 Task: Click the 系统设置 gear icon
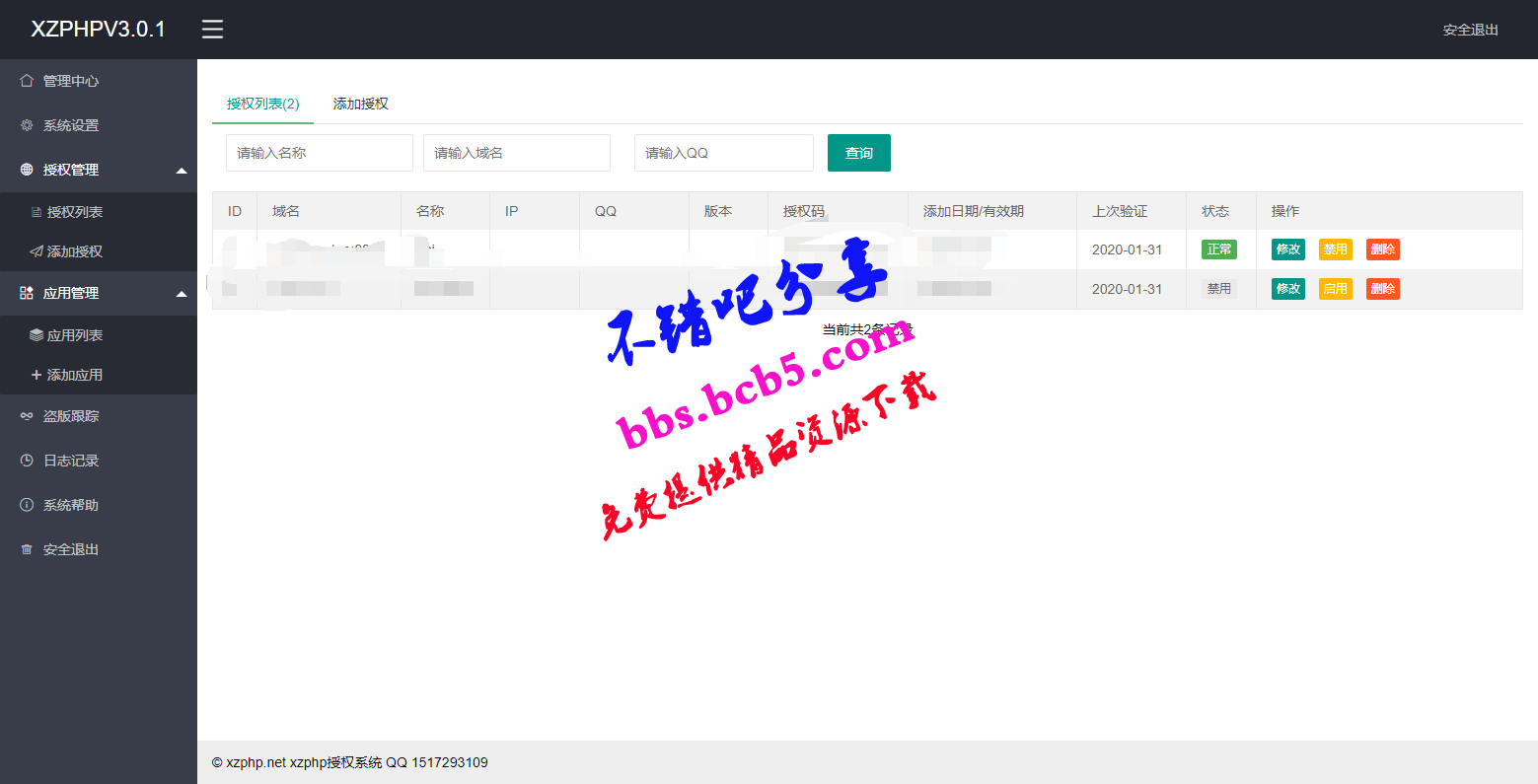[27, 125]
